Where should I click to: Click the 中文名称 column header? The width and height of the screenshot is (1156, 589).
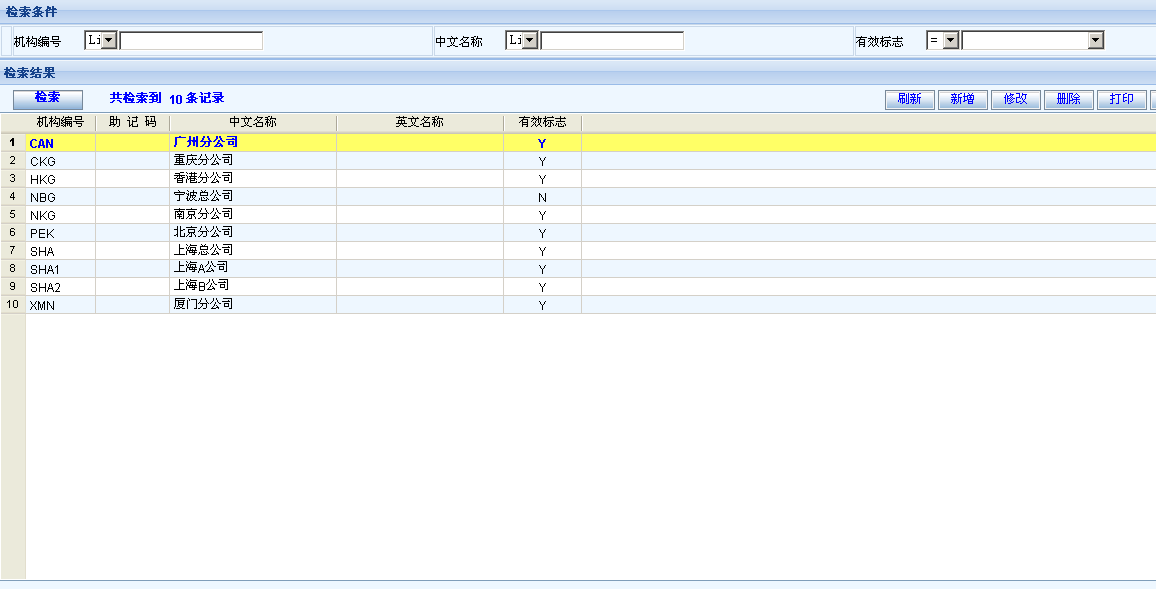252,122
